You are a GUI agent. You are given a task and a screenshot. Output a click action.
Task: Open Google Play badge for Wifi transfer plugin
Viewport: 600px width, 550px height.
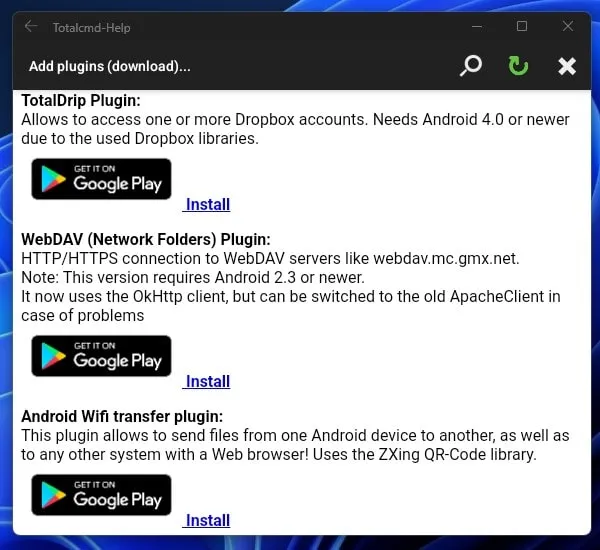[101, 495]
